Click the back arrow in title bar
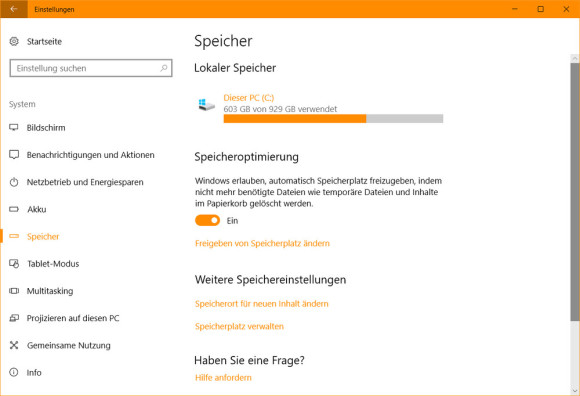The height and width of the screenshot is (396, 580). (14, 9)
